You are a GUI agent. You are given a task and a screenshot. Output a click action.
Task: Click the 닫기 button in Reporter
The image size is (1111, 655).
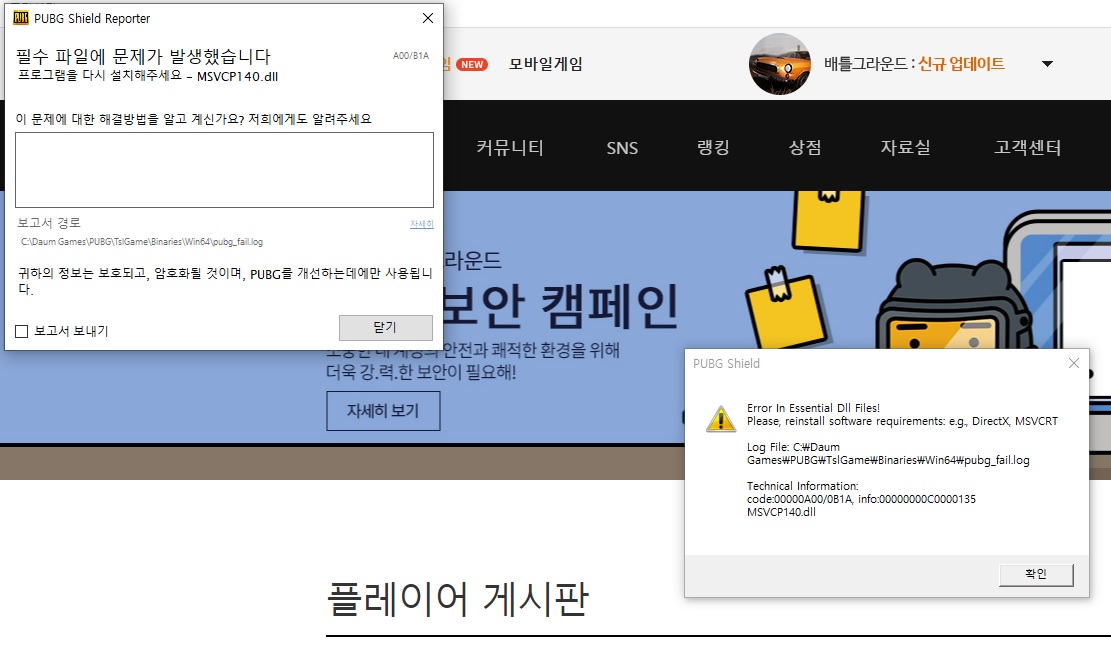tap(385, 328)
